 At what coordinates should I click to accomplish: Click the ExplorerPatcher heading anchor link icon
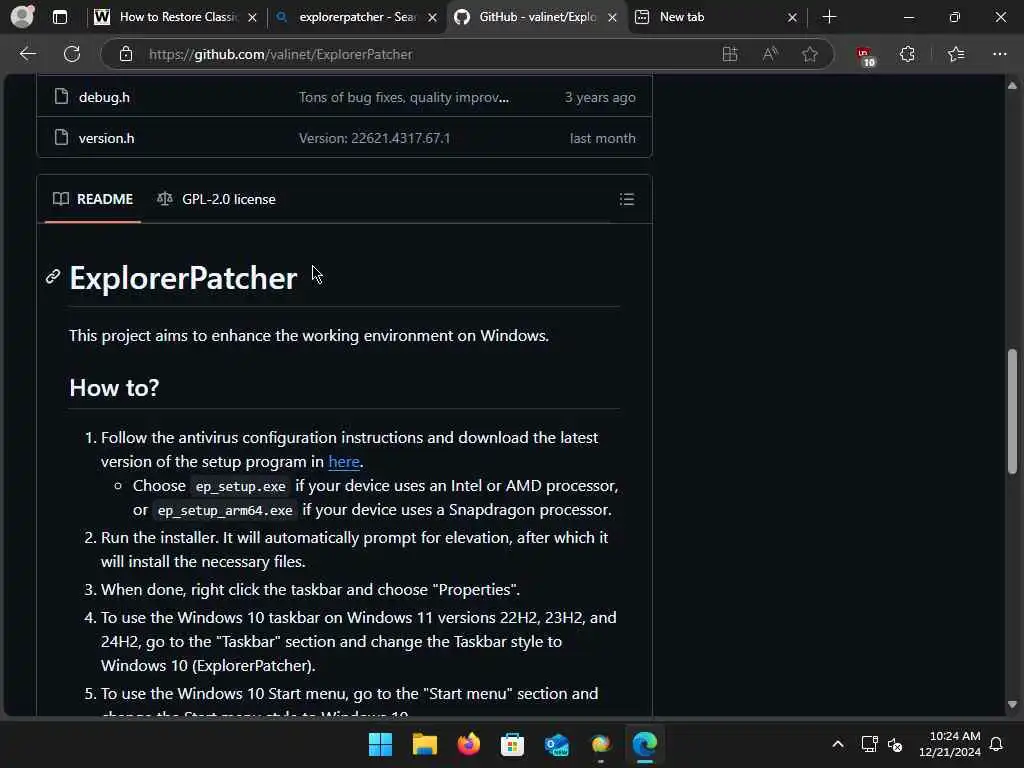point(53,277)
